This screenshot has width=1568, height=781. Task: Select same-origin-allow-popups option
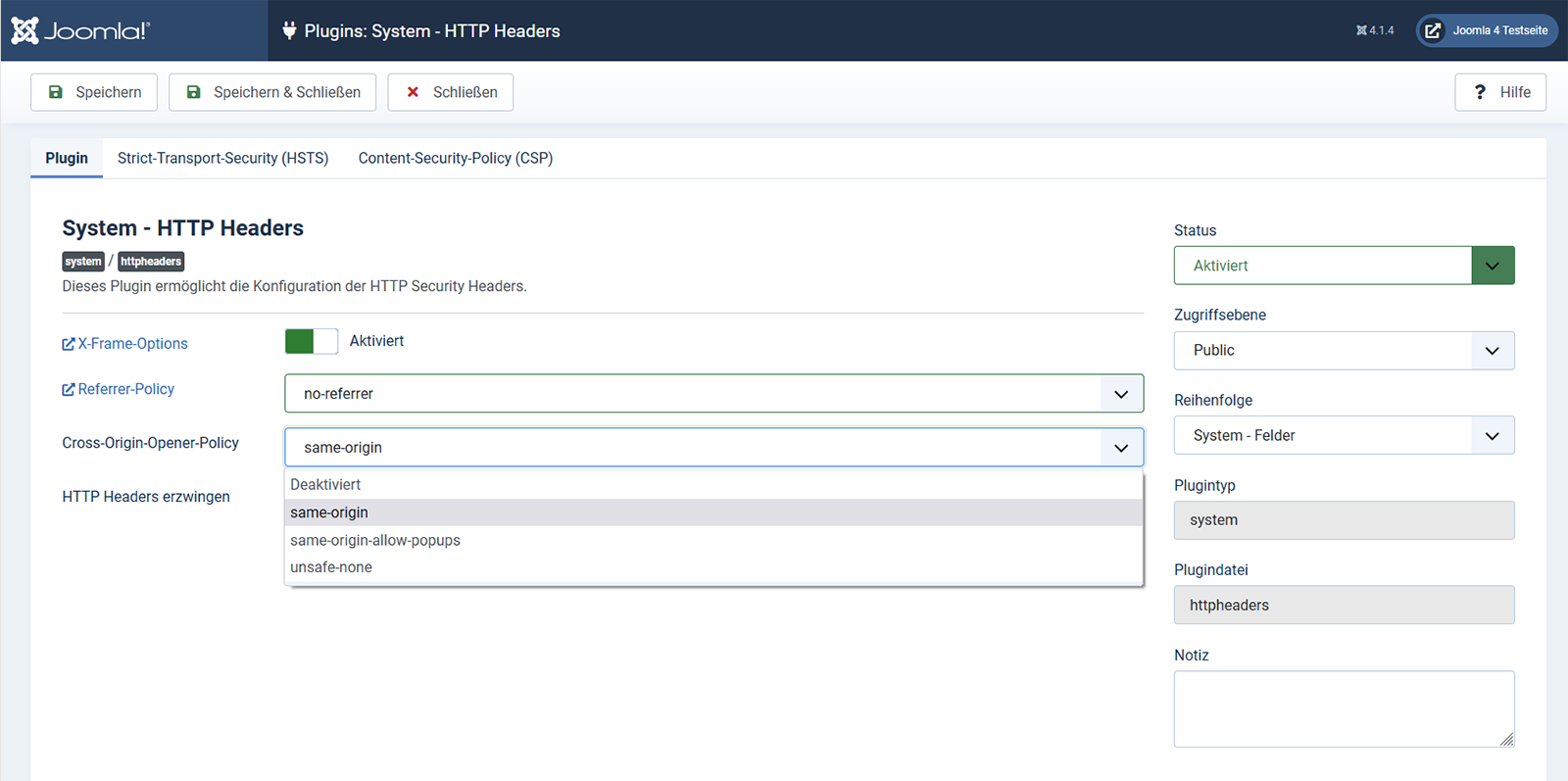coord(375,540)
